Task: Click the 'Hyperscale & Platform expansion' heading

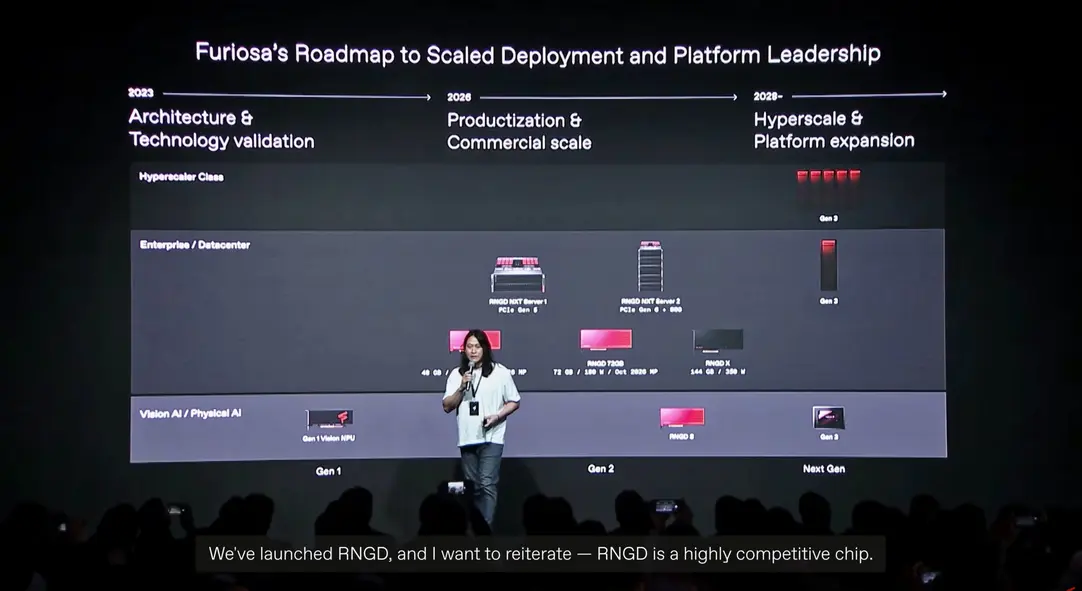Action: click(834, 130)
